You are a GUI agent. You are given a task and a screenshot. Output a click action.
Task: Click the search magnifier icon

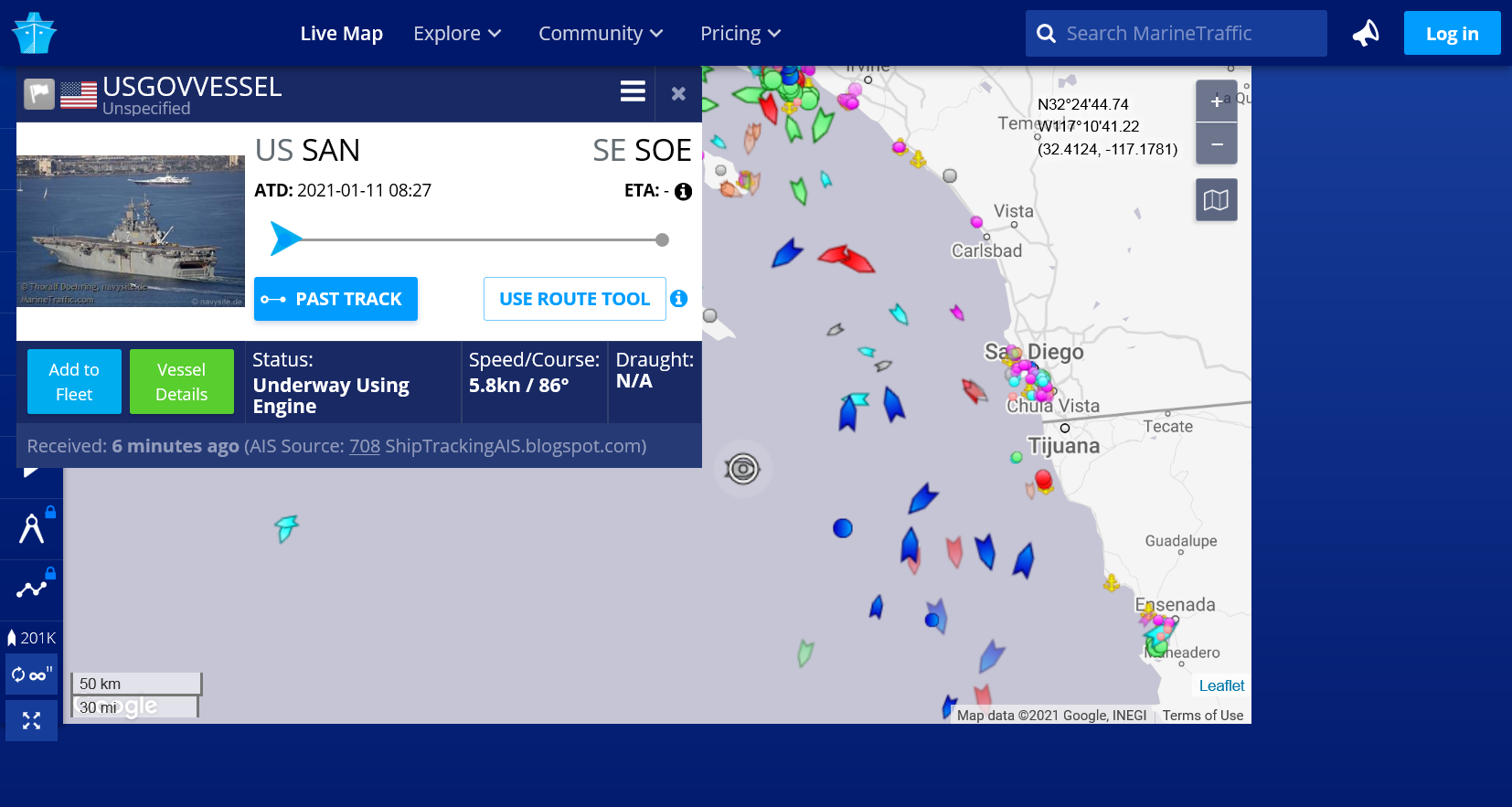(1046, 34)
